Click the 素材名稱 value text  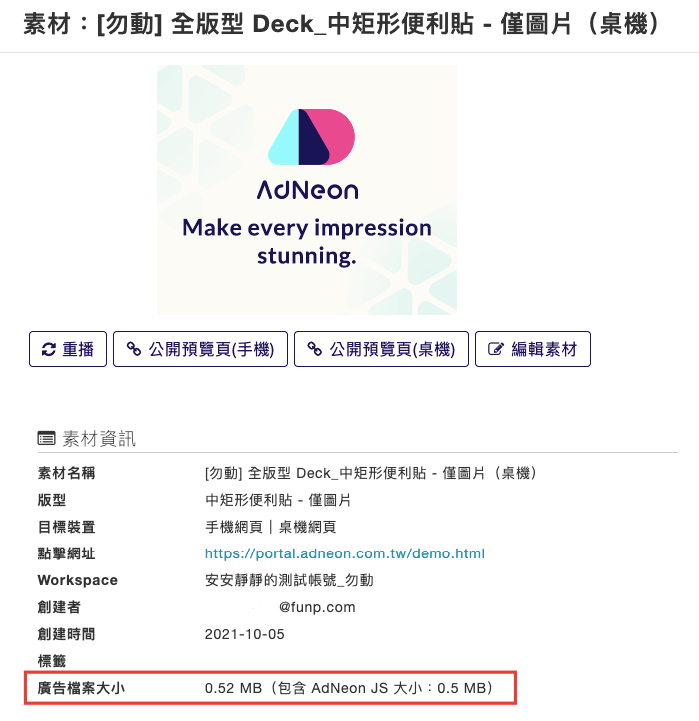pyautogui.click(x=371, y=473)
